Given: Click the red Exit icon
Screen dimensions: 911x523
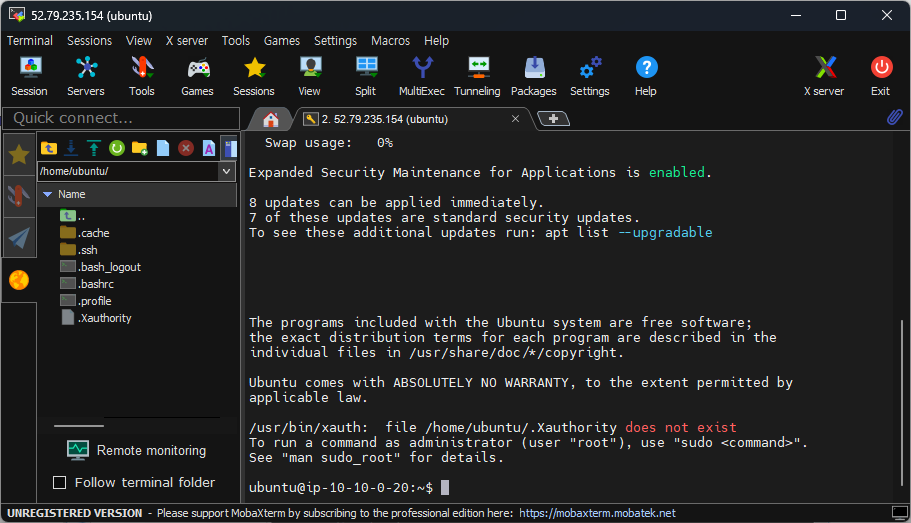Looking at the screenshot, I should coord(881,76).
